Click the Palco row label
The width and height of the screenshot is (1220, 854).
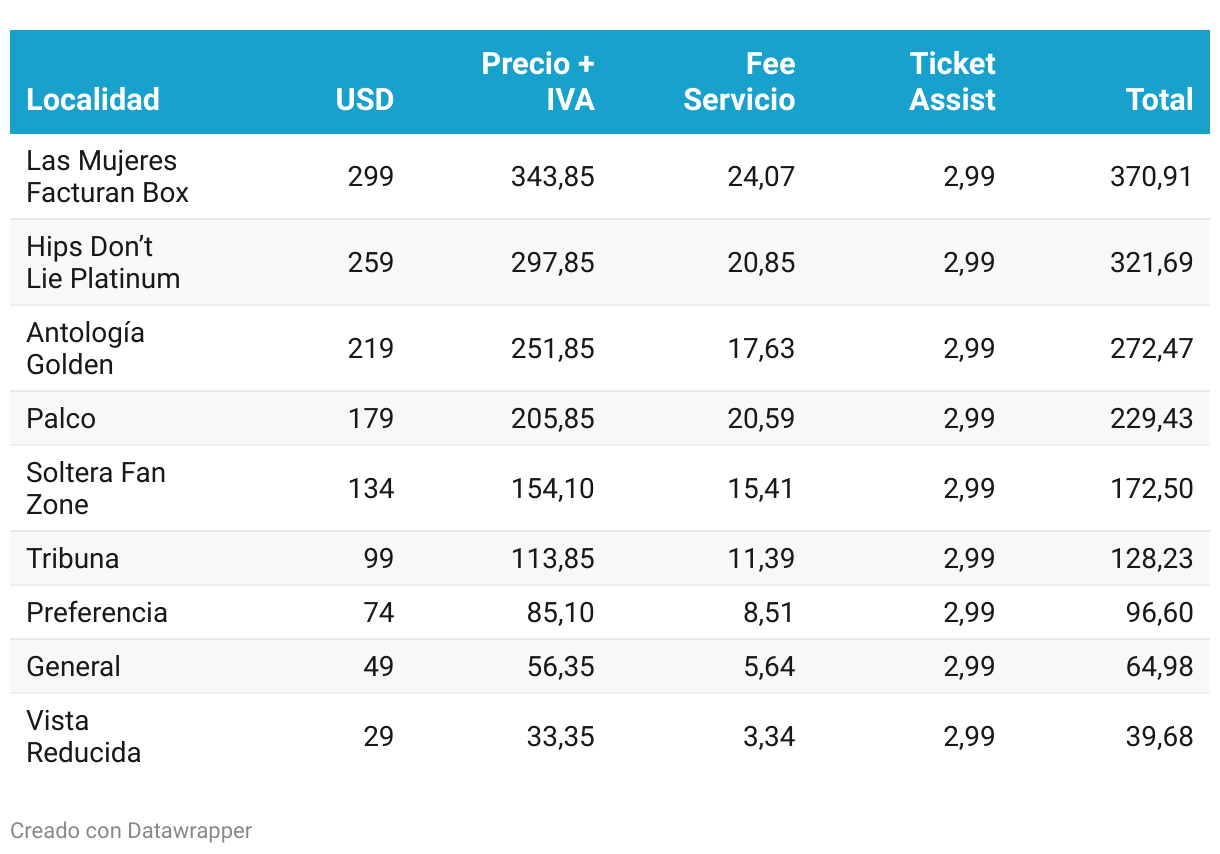tap(61, 418)
